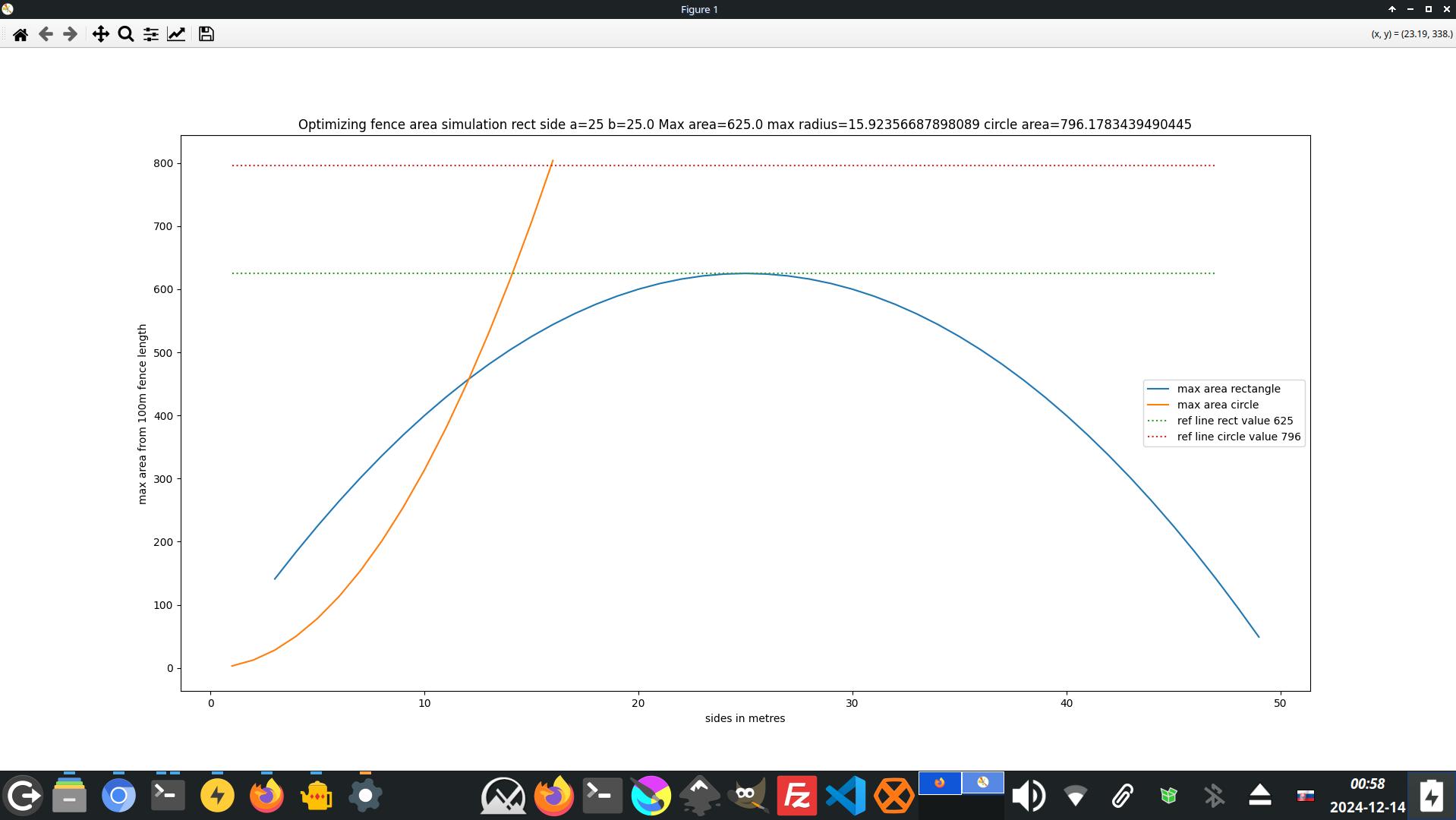Open configure subplots dialog
The width and height of the screenshot is (1456, 820).
pos(151,34)
